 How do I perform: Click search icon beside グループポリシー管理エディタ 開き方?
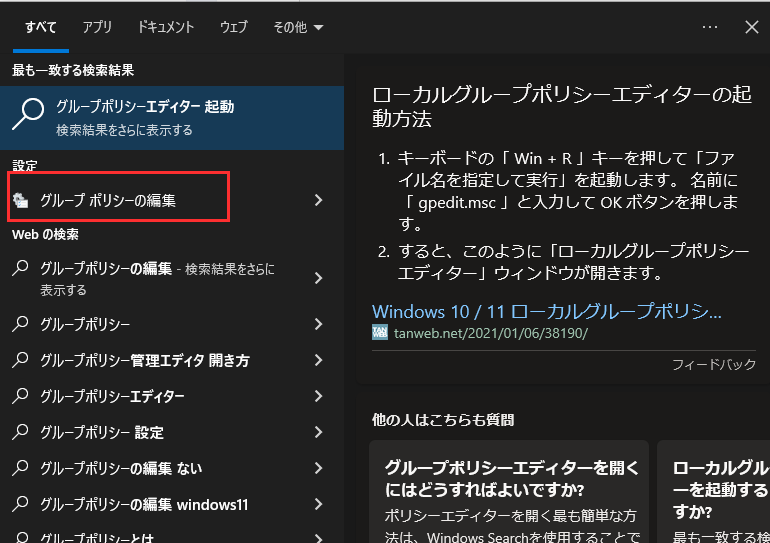pos(20,360)
